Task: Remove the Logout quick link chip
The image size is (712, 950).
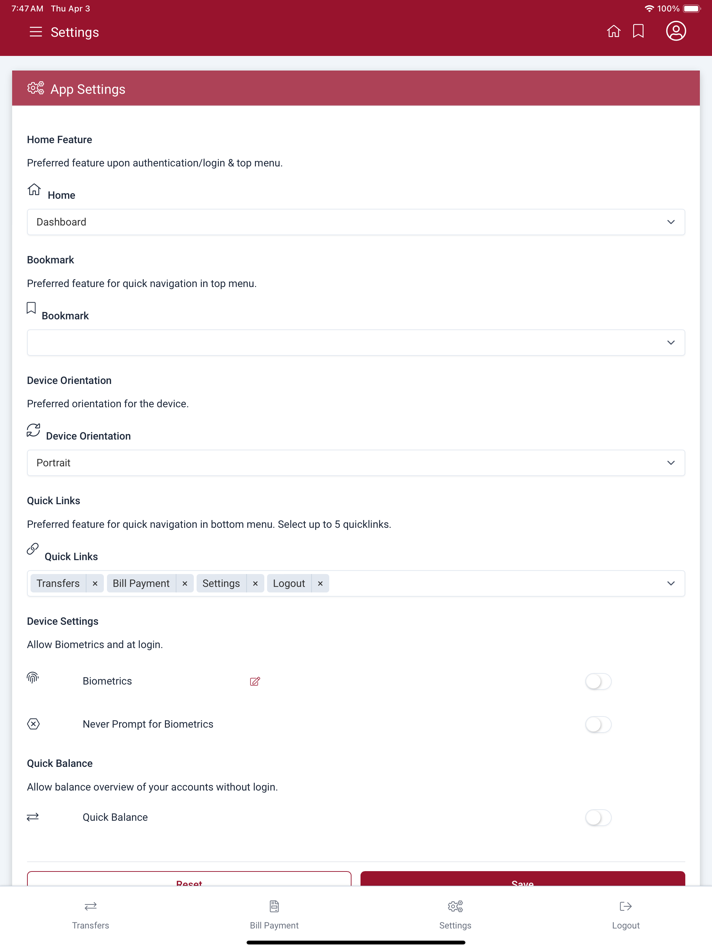Action: pyautogui.click(x=320, y=583)
